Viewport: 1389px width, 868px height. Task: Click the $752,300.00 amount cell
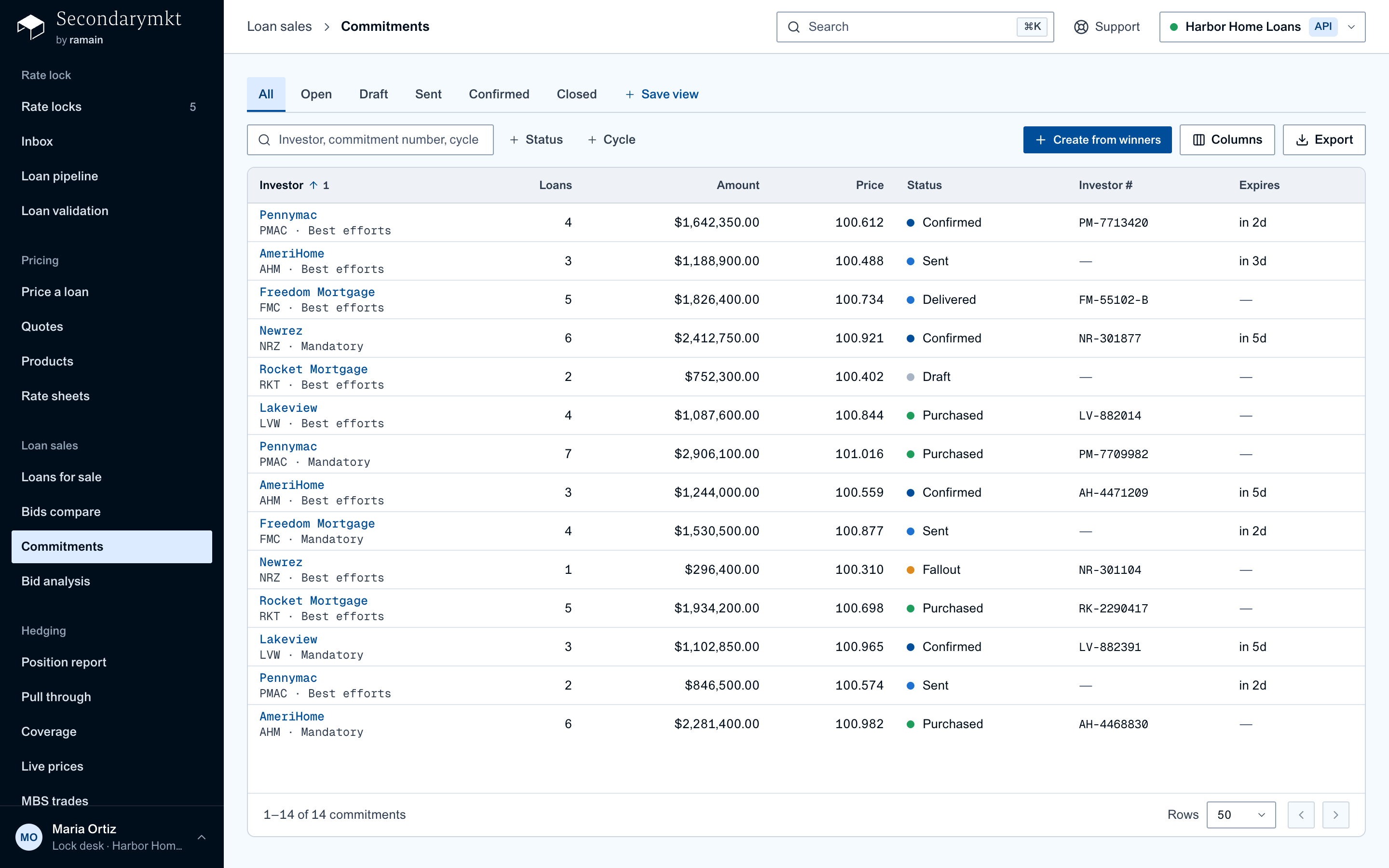(722, 377)
